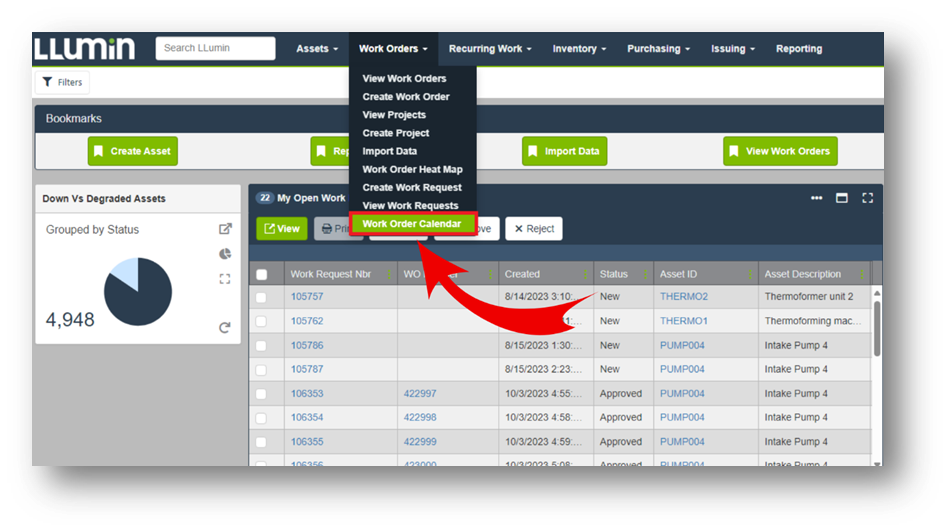The width and height of the screenshot is (949, 531).
Task: Click the pie chart type icon
Action: pos(225,254)
